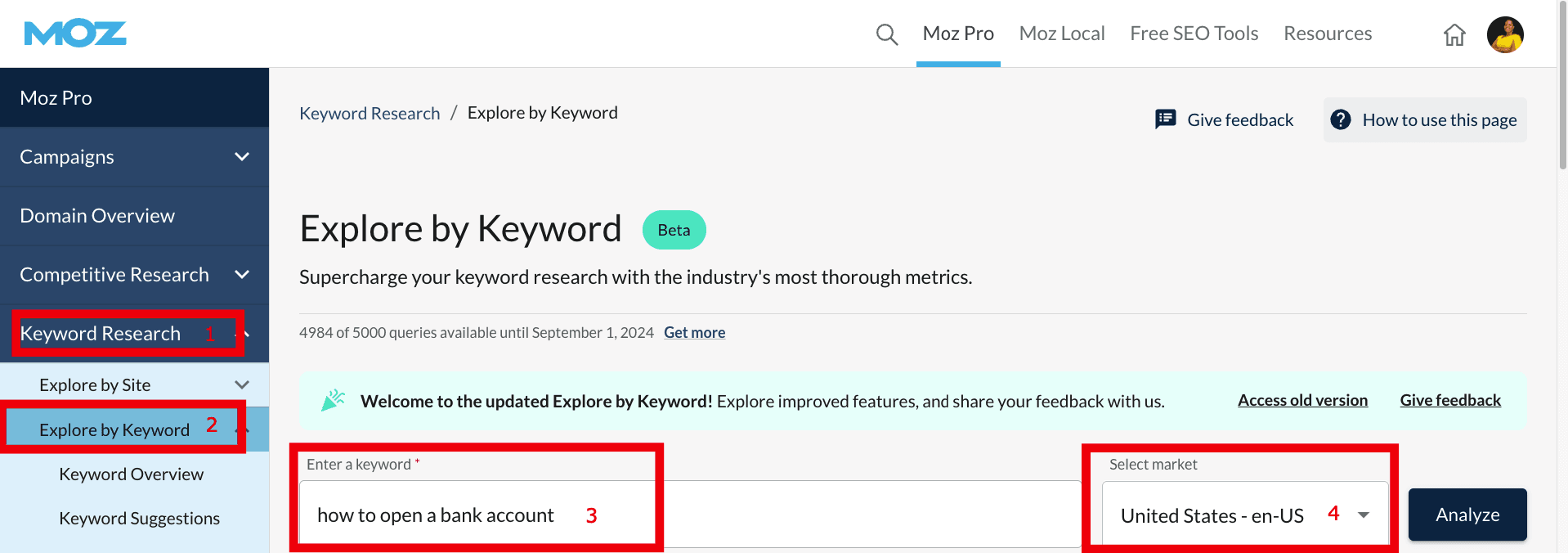The image size is (1568, 553).
Task: Open Domain Overview in the sidebar
Action: tap(97, 216)
